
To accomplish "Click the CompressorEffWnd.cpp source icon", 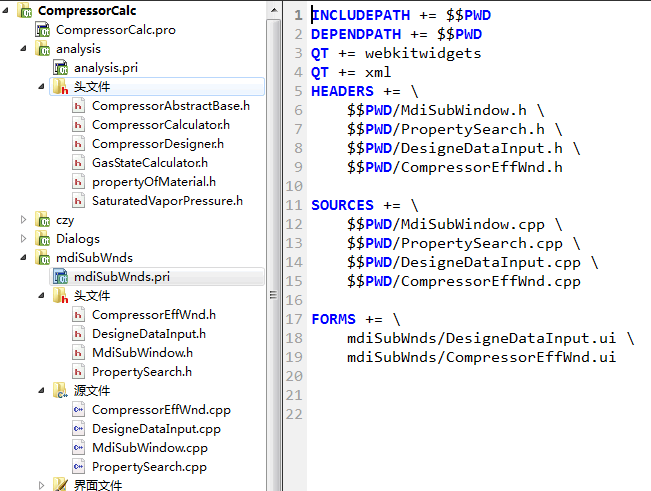I will tap(78, 410).
